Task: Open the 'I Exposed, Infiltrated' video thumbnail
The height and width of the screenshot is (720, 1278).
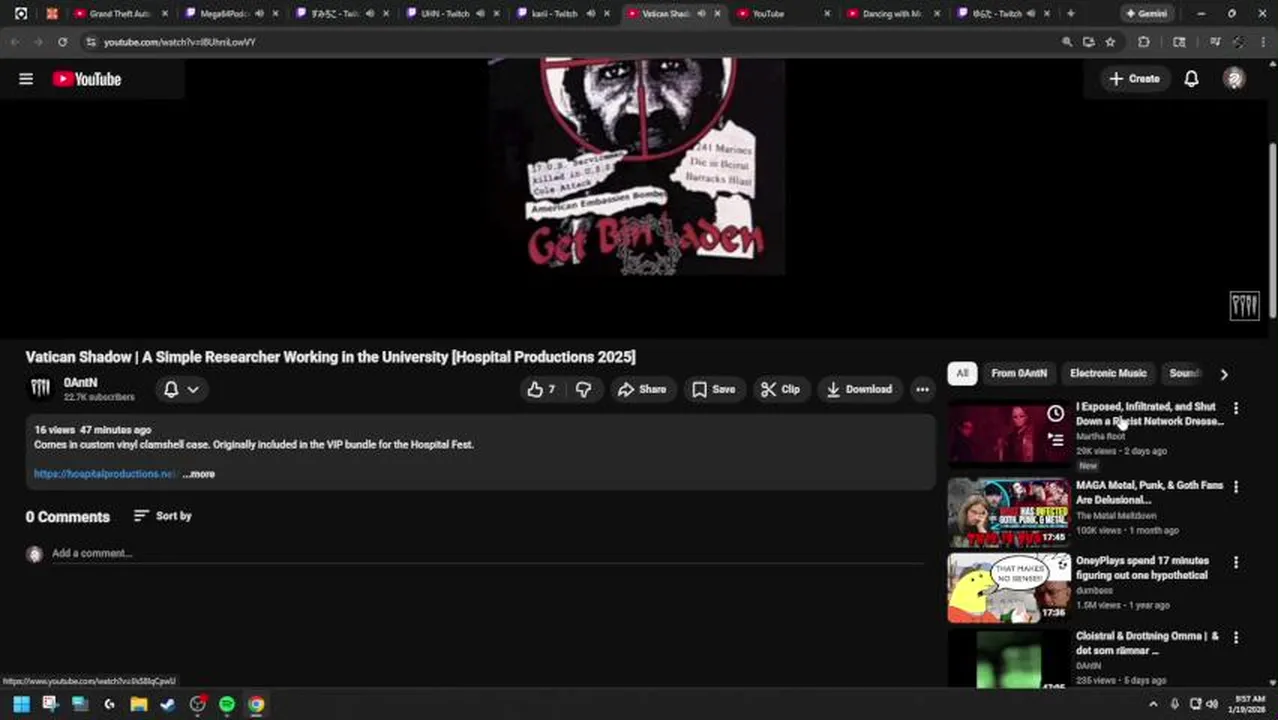Action: (1008, 434)
